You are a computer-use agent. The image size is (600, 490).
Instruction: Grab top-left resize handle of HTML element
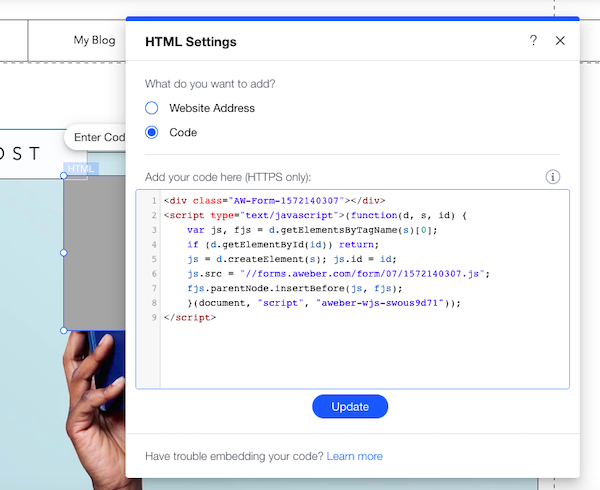pos(65,176)
